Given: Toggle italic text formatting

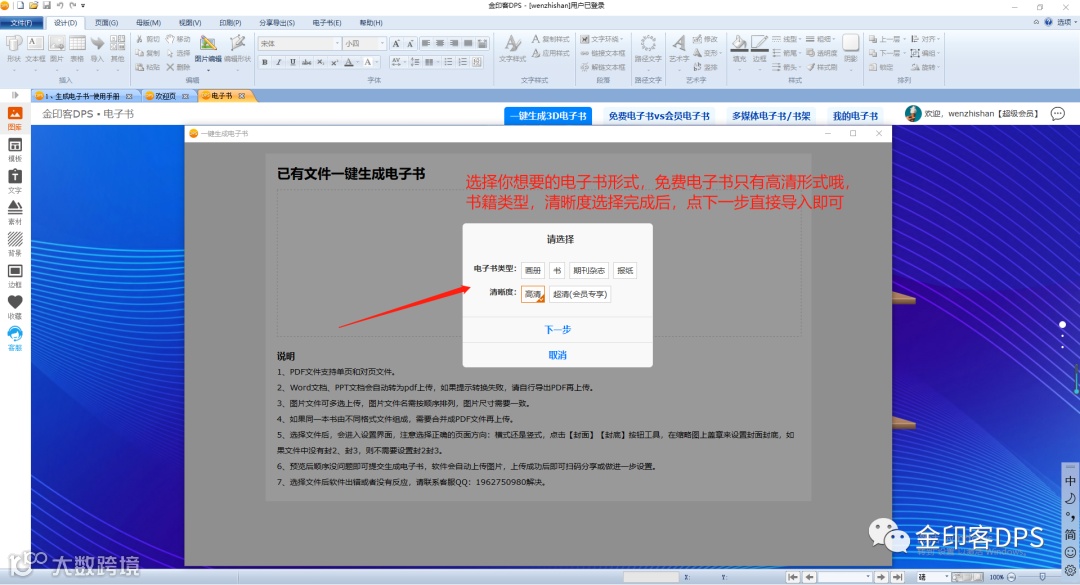Looking at the screenshot, I should click(278, 62).
